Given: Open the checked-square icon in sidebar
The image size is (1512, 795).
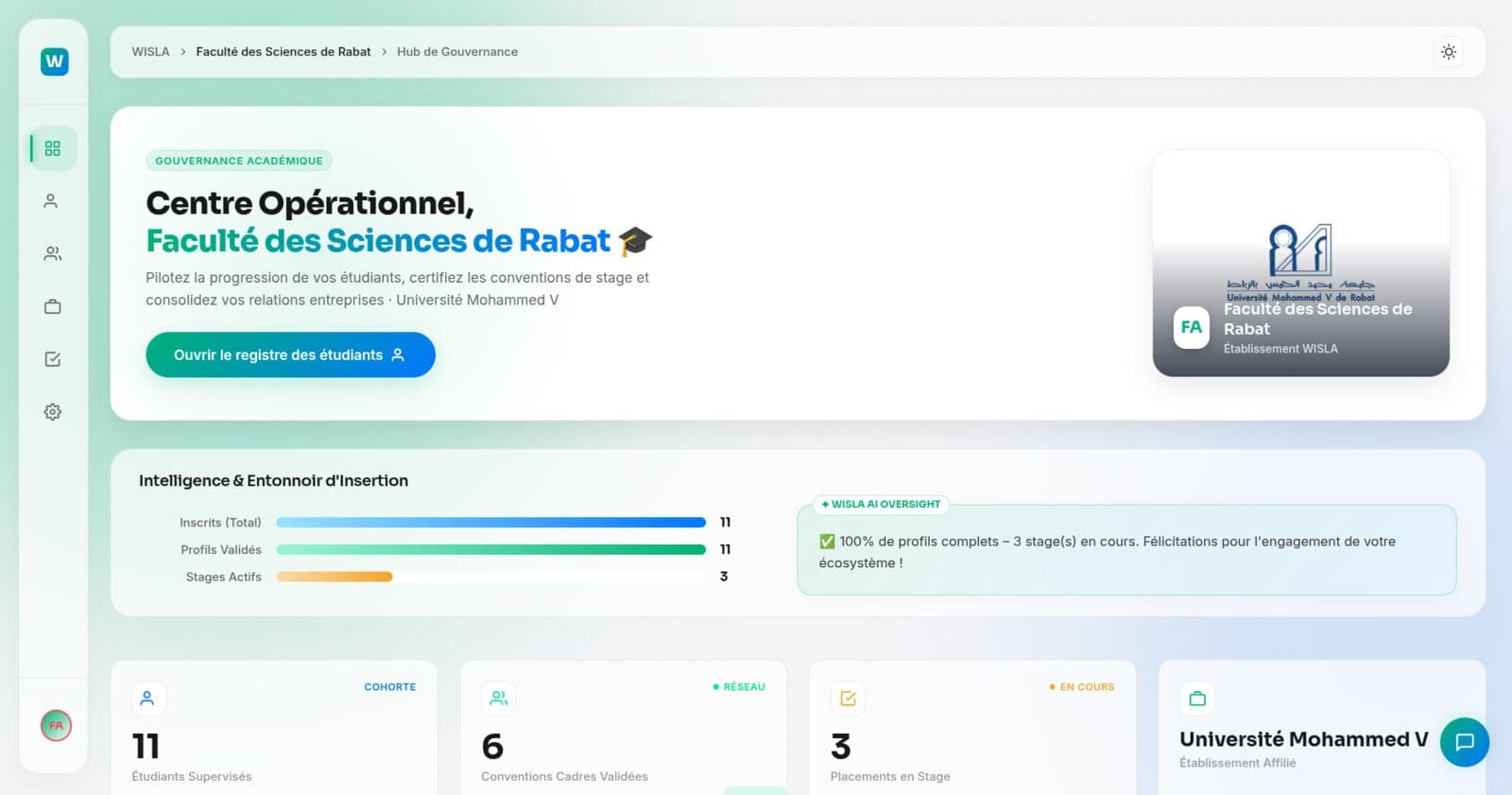Looking at the screenshot, I should click(x=52, y=359).
